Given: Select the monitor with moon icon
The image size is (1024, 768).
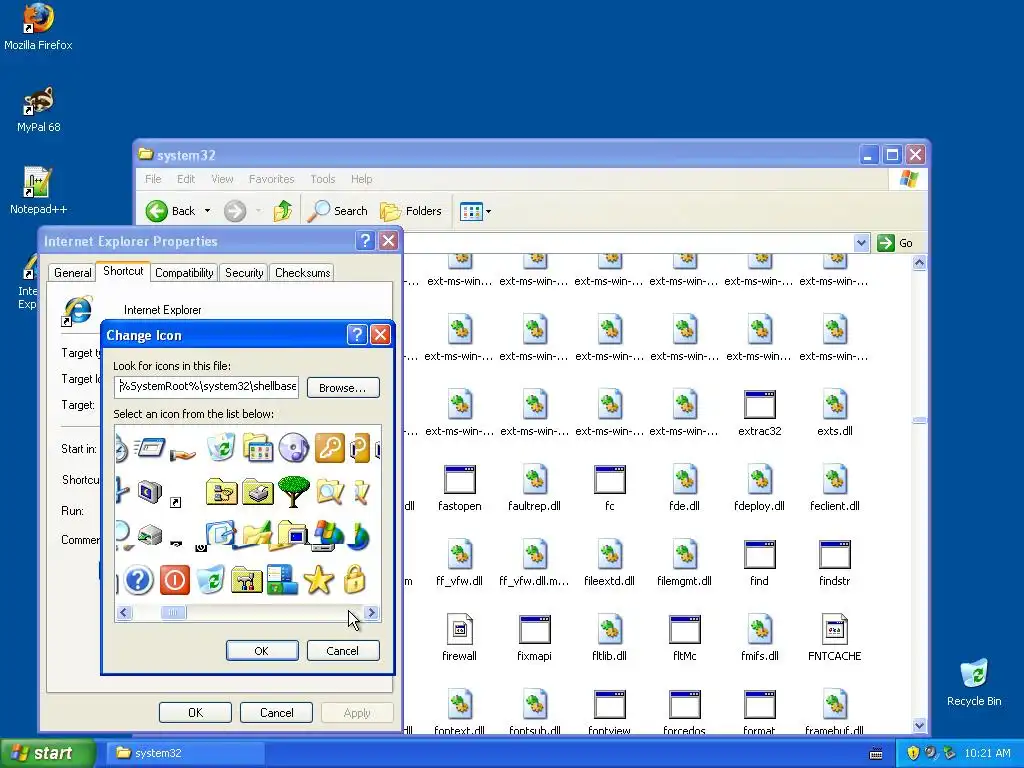Looking at the screenshot, I should click(150, 491).
